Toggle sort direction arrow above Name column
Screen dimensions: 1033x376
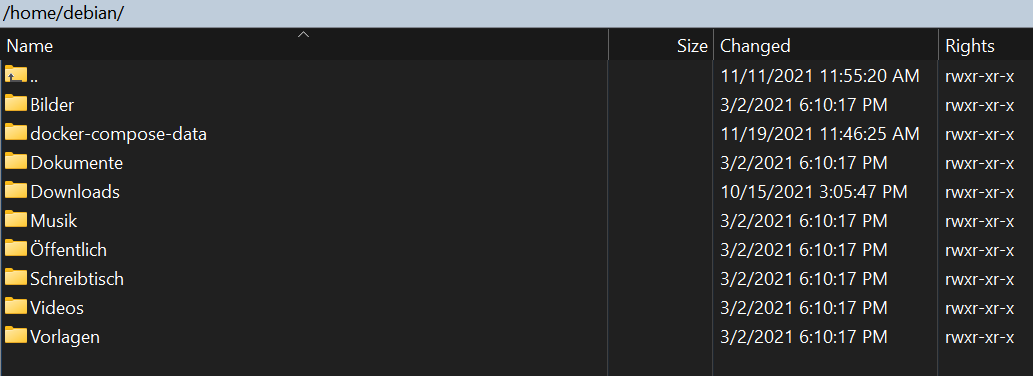click(x=304, y=34)
